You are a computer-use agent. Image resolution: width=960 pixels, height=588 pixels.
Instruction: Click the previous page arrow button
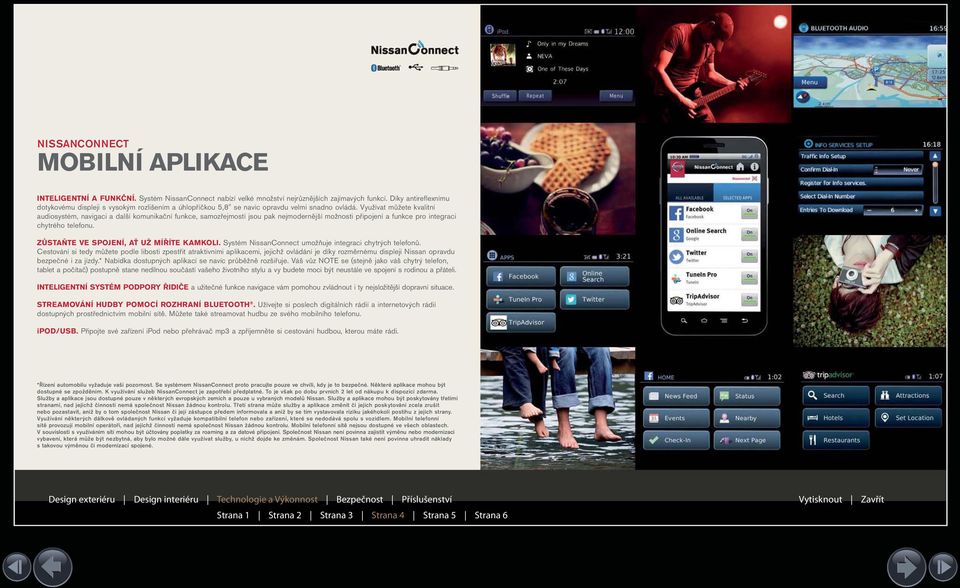pos(53,567)
